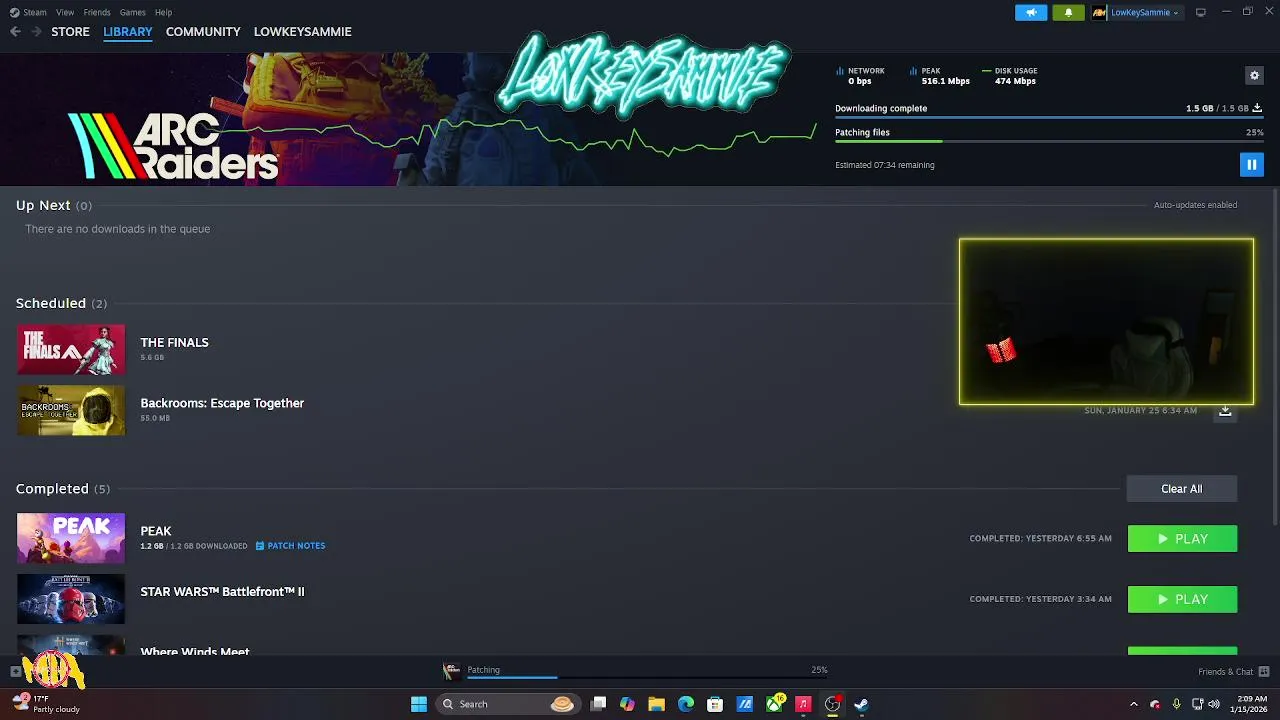Open the Steam announcements megaphone button

coord(1031,12)
